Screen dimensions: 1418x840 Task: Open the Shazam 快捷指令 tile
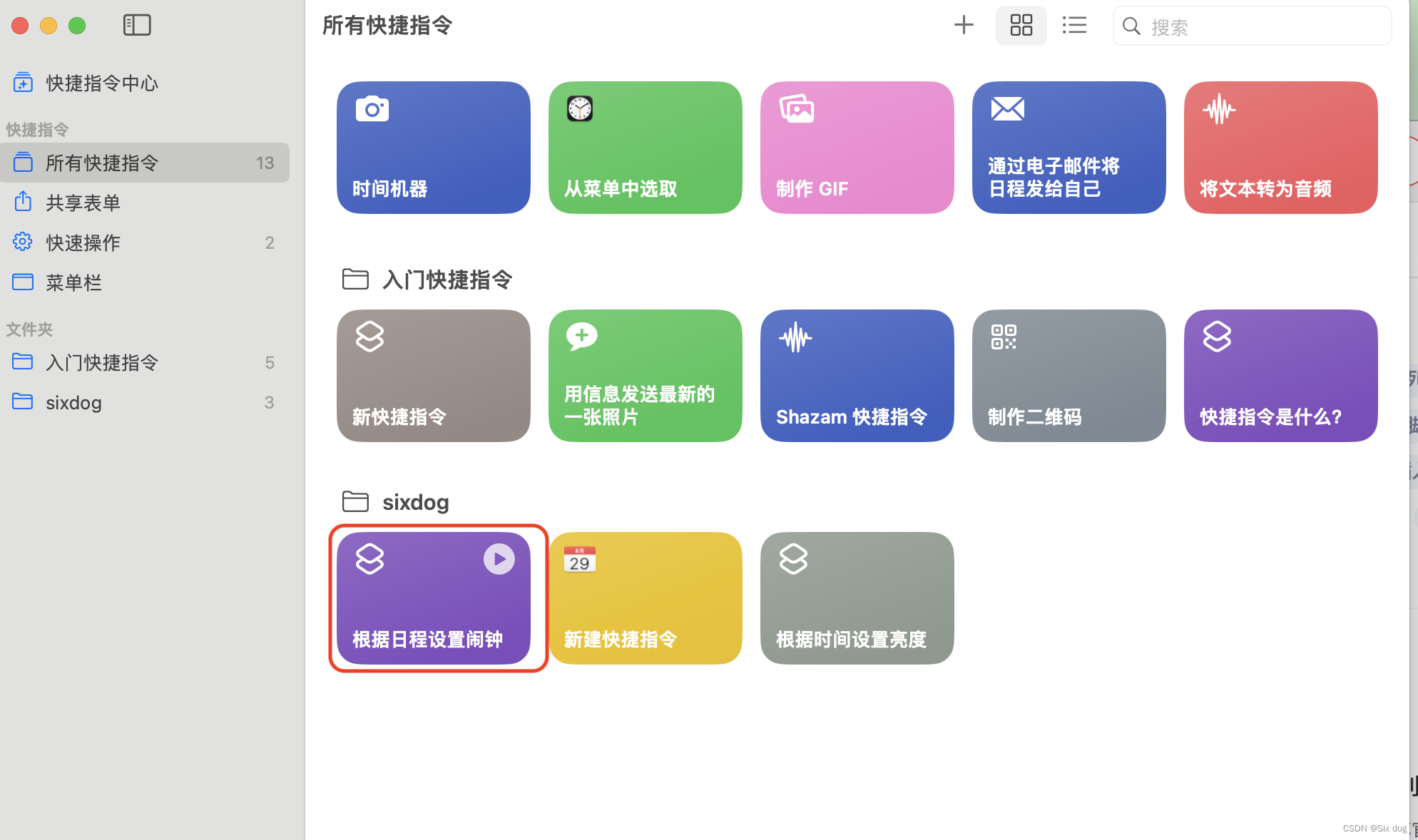(857, 376)
